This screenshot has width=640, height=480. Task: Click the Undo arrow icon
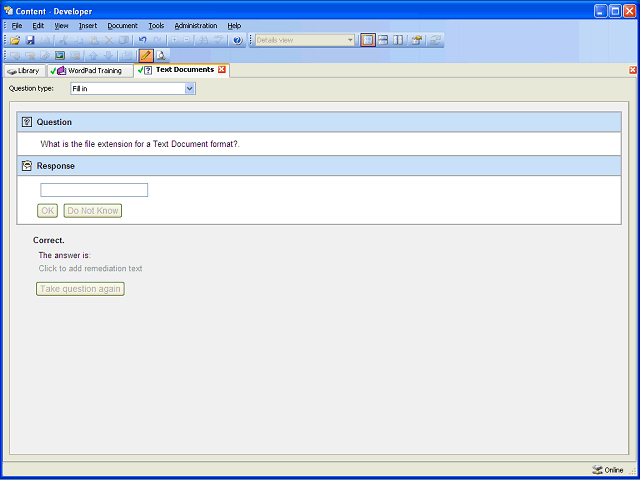(142, 40)
